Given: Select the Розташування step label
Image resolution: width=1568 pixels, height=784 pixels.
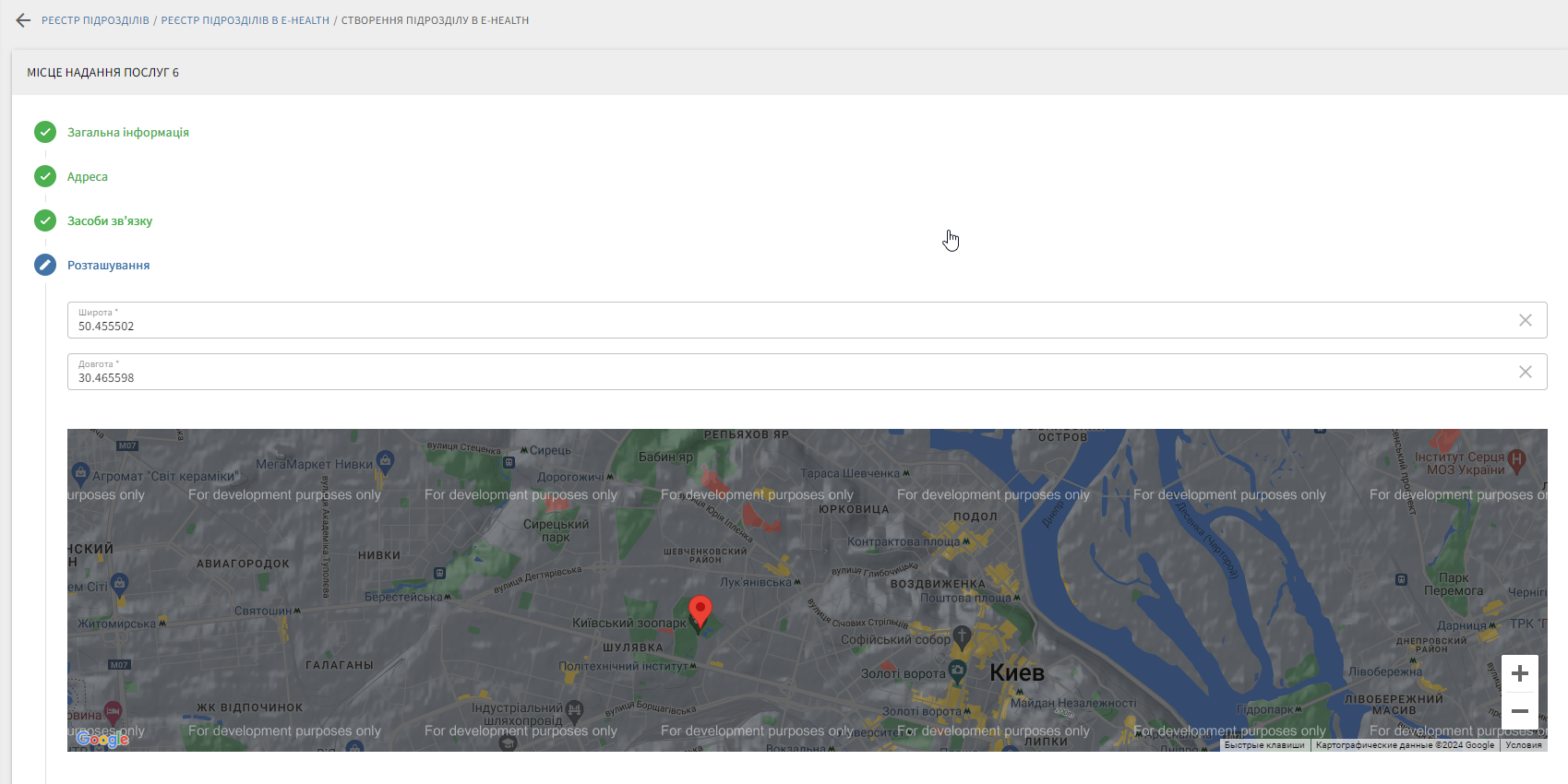Looking at the screenshot, I should pyautogui.click(x=108, y=265).
